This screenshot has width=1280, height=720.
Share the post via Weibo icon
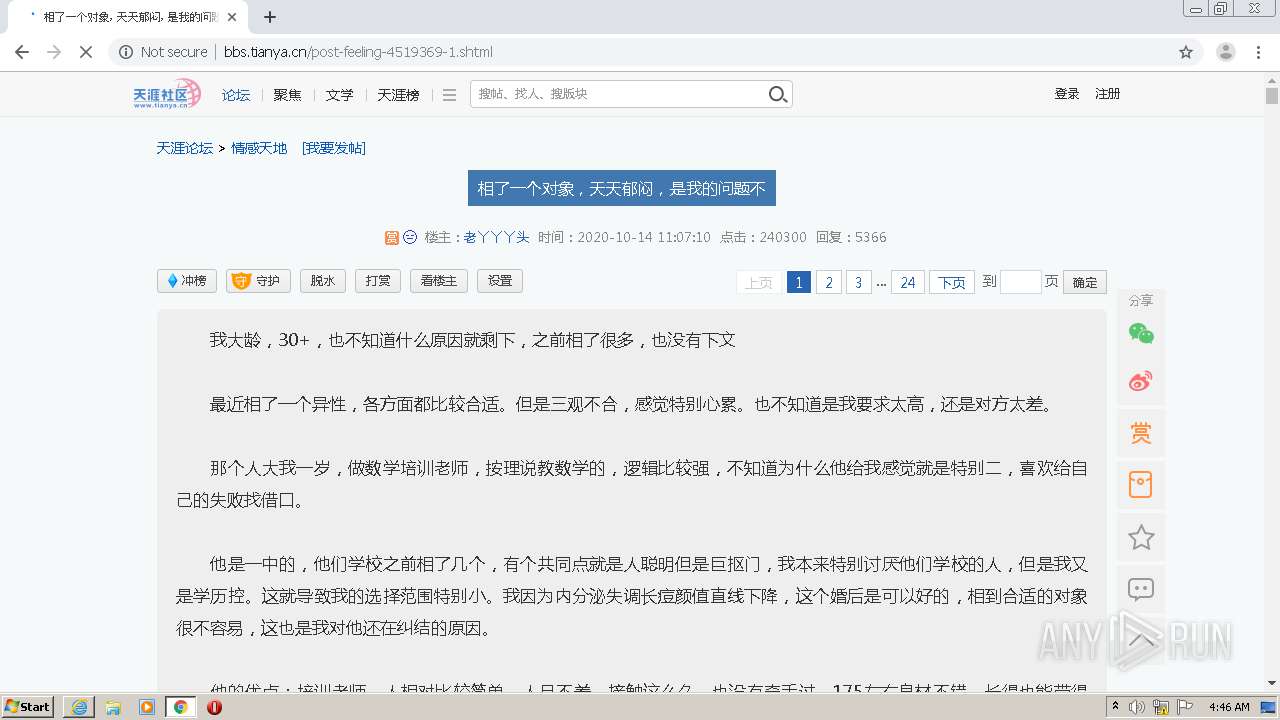(1141, 381)
